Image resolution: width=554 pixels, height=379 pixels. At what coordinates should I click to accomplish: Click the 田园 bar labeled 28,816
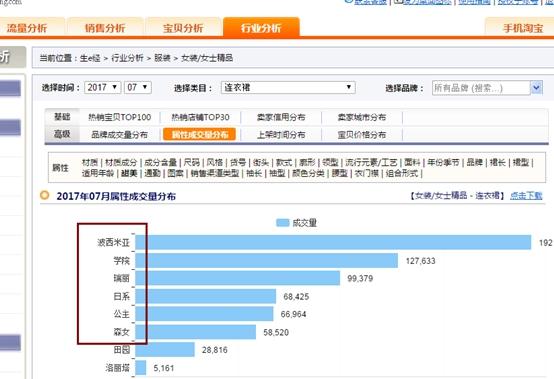pyautogui.click(x=165, y=349)
